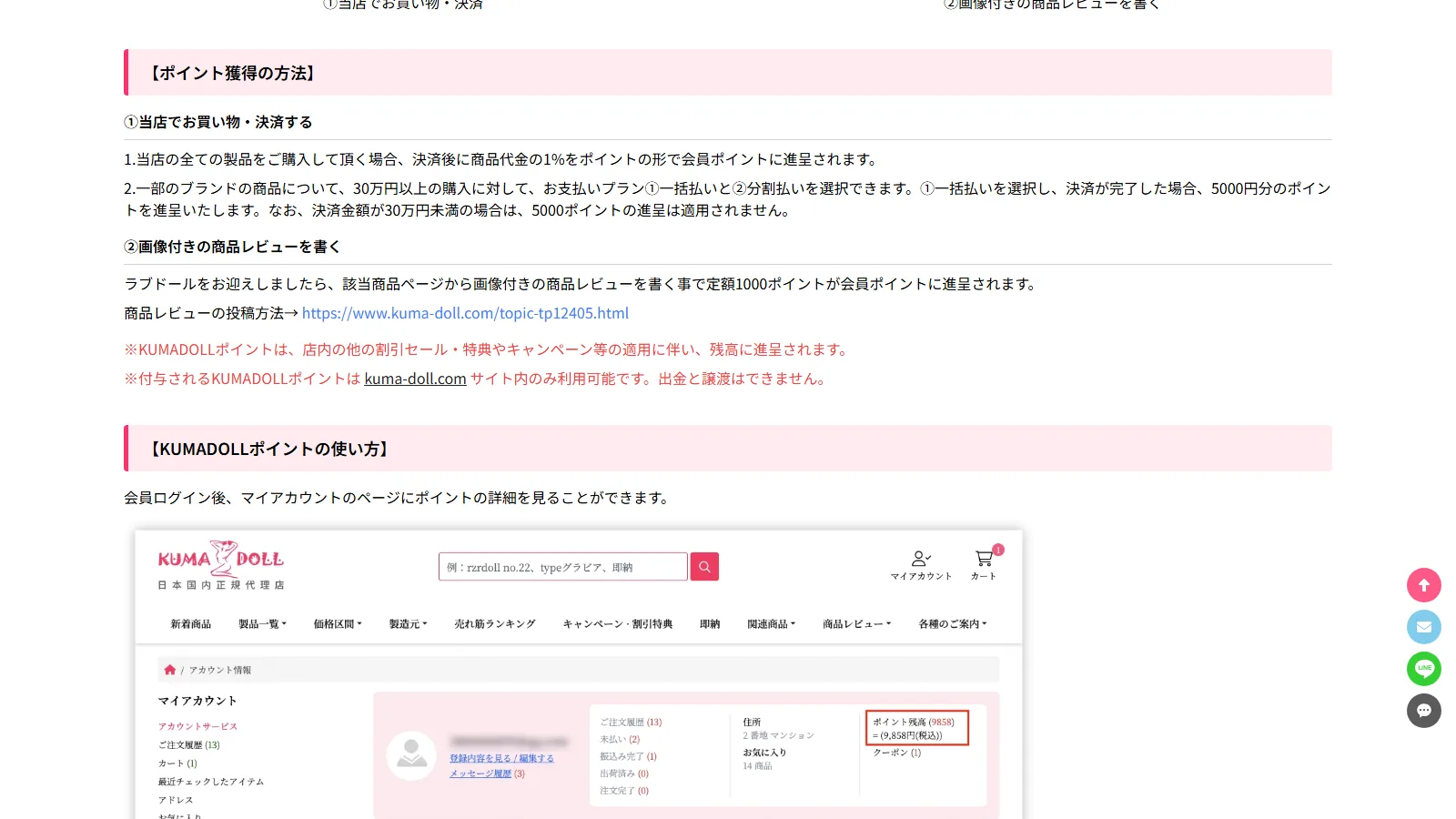
Task: Open the topic-tp12405.html review guide link
Action: [x=465, y=313]
